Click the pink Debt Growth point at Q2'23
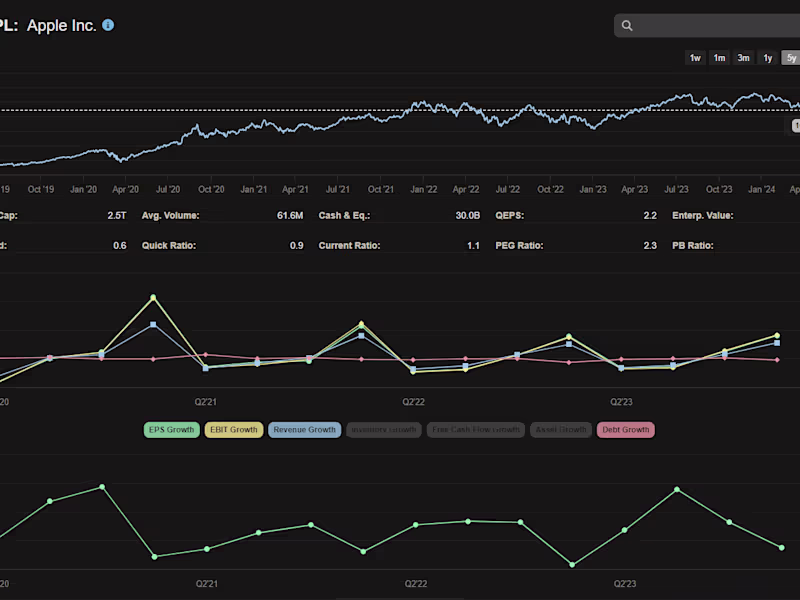800x600 pixels. click(x=621, y=359)
